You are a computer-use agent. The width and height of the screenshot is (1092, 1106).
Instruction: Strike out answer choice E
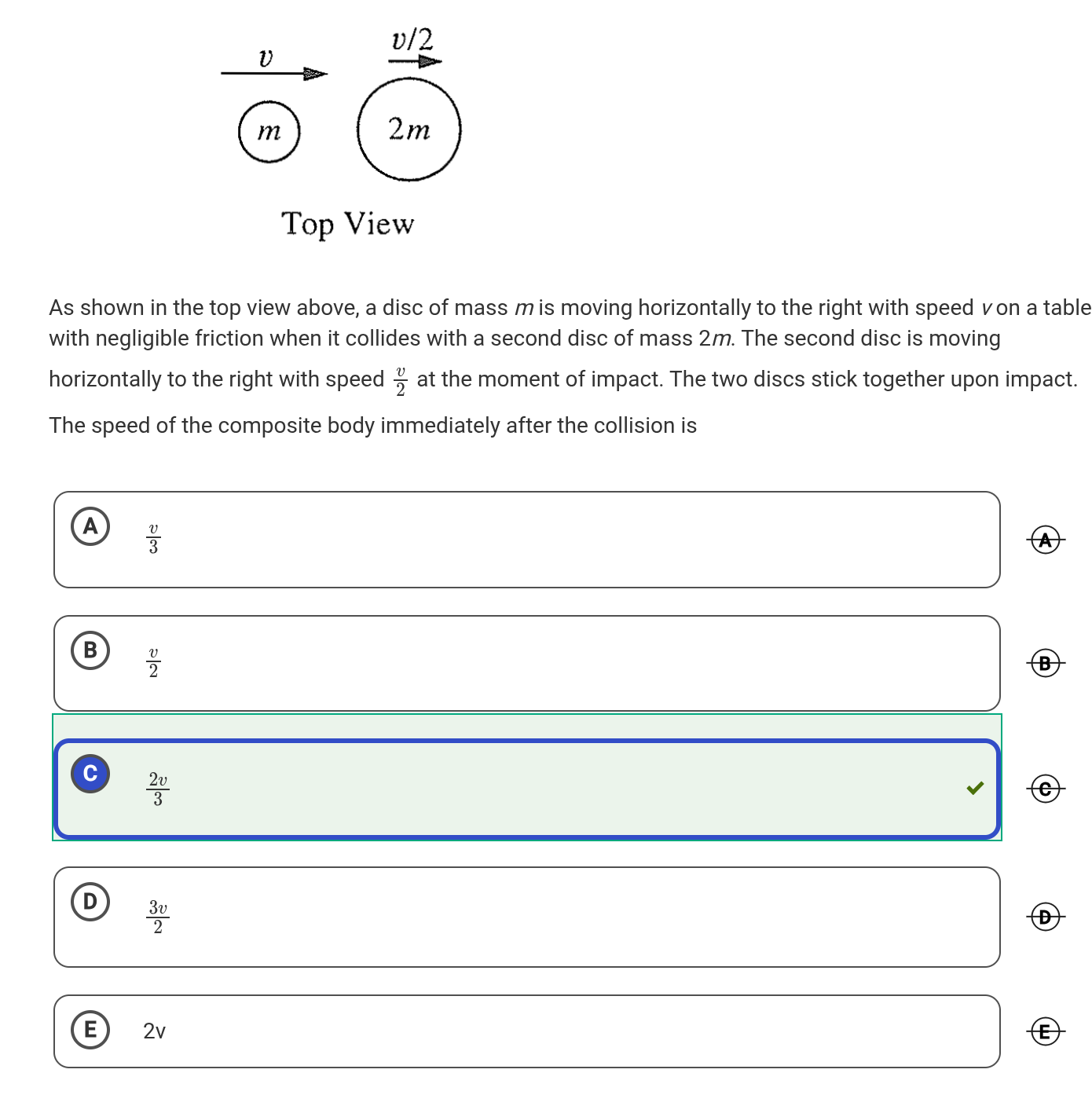point(1045,1031)
